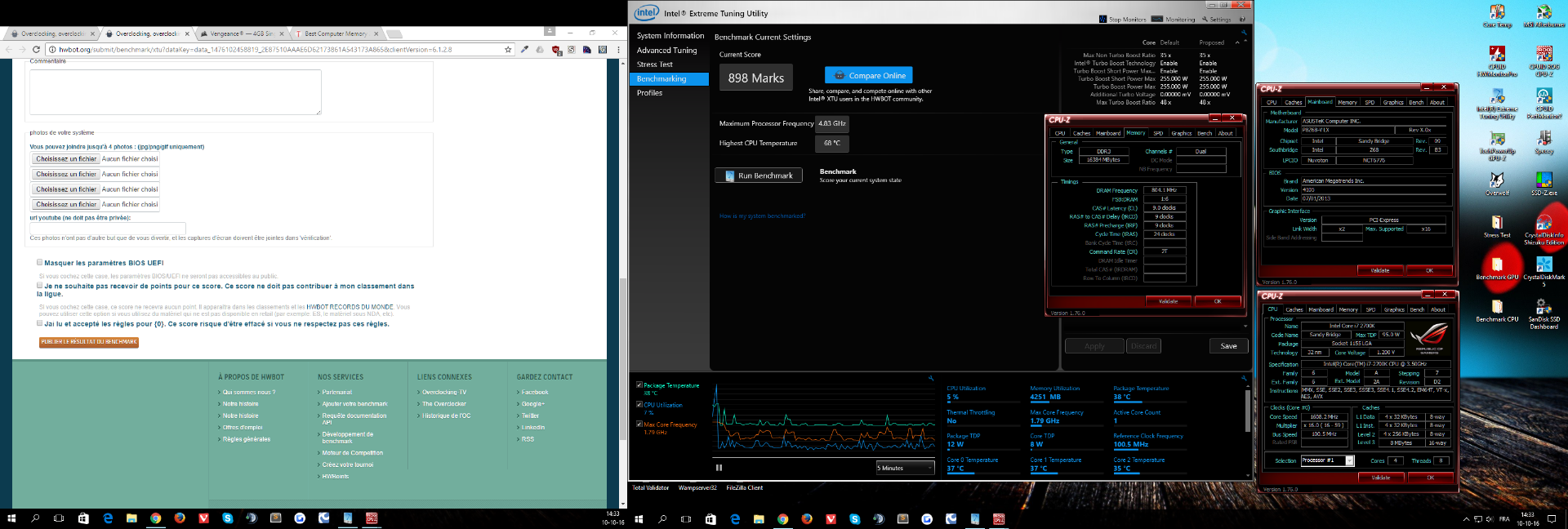Click Run Benchmark button
Screen dimensions: 1568x529
coord(759,176)
